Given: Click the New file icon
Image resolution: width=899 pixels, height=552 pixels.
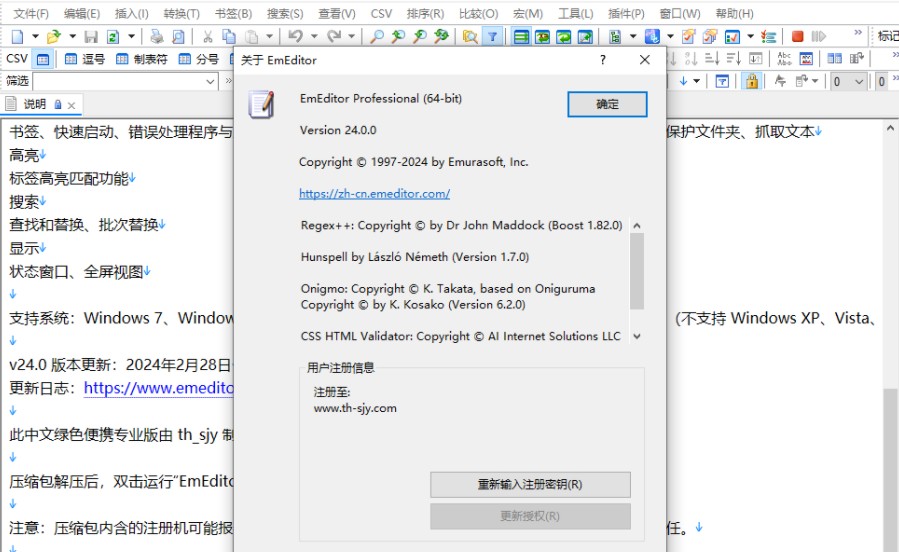Looking at the screenshot, I should tap(18, 37).
